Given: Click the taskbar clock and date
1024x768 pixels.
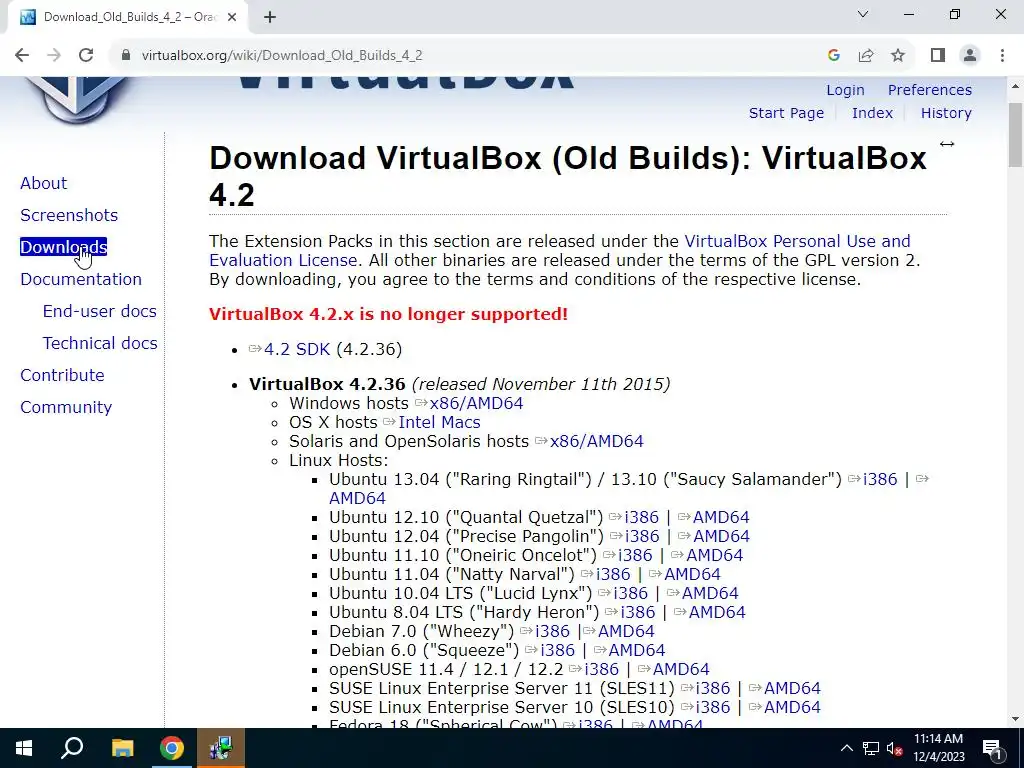Looking at the screenshot, I should pyautogui.click(x=938, y=748).
